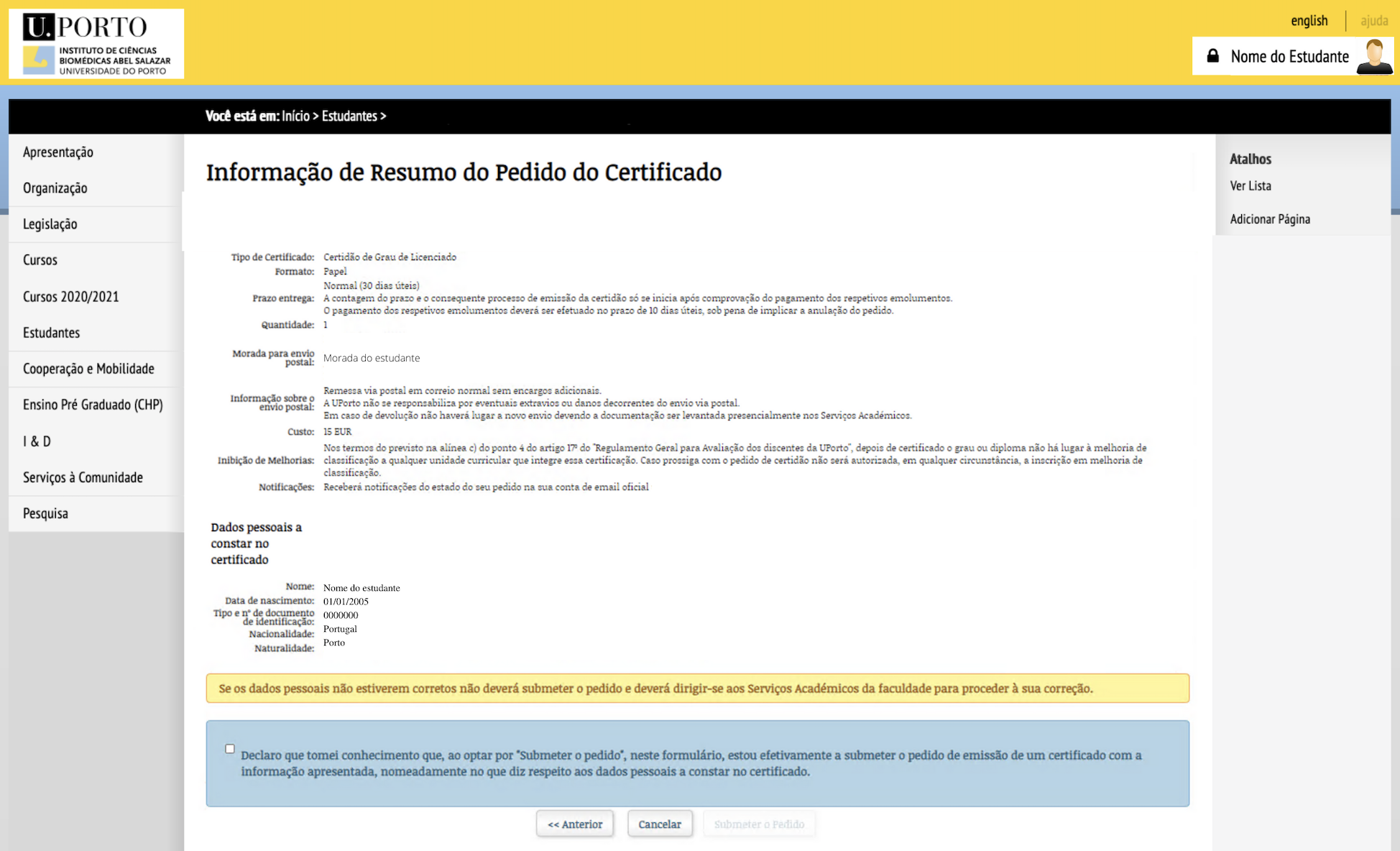Go to Estudantes in the breadcrumb
1400x851 pixels.
click(349, 116)
